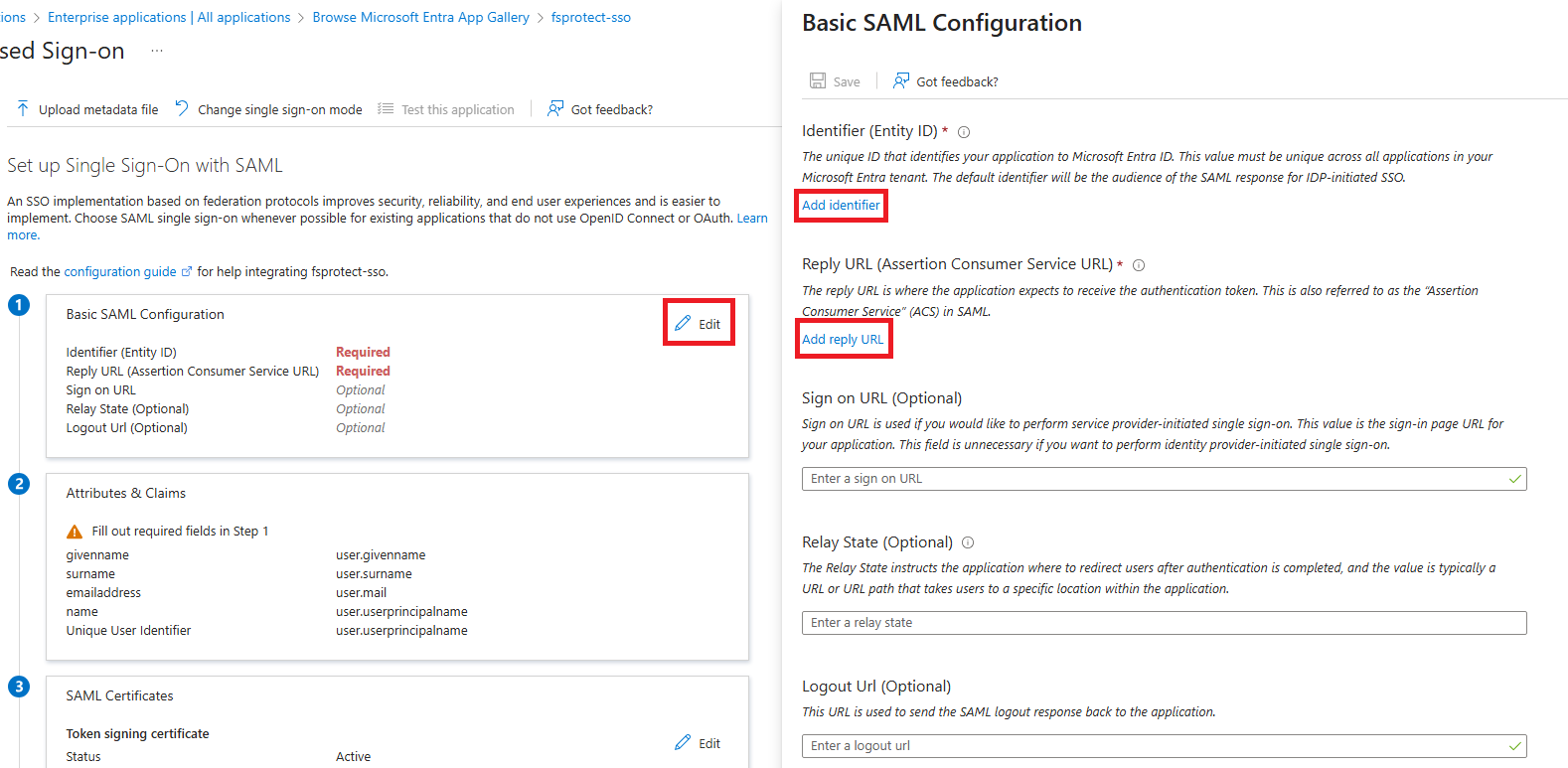
Task: Click the Got feedback icon in right panel
Action: pos(901,80)
